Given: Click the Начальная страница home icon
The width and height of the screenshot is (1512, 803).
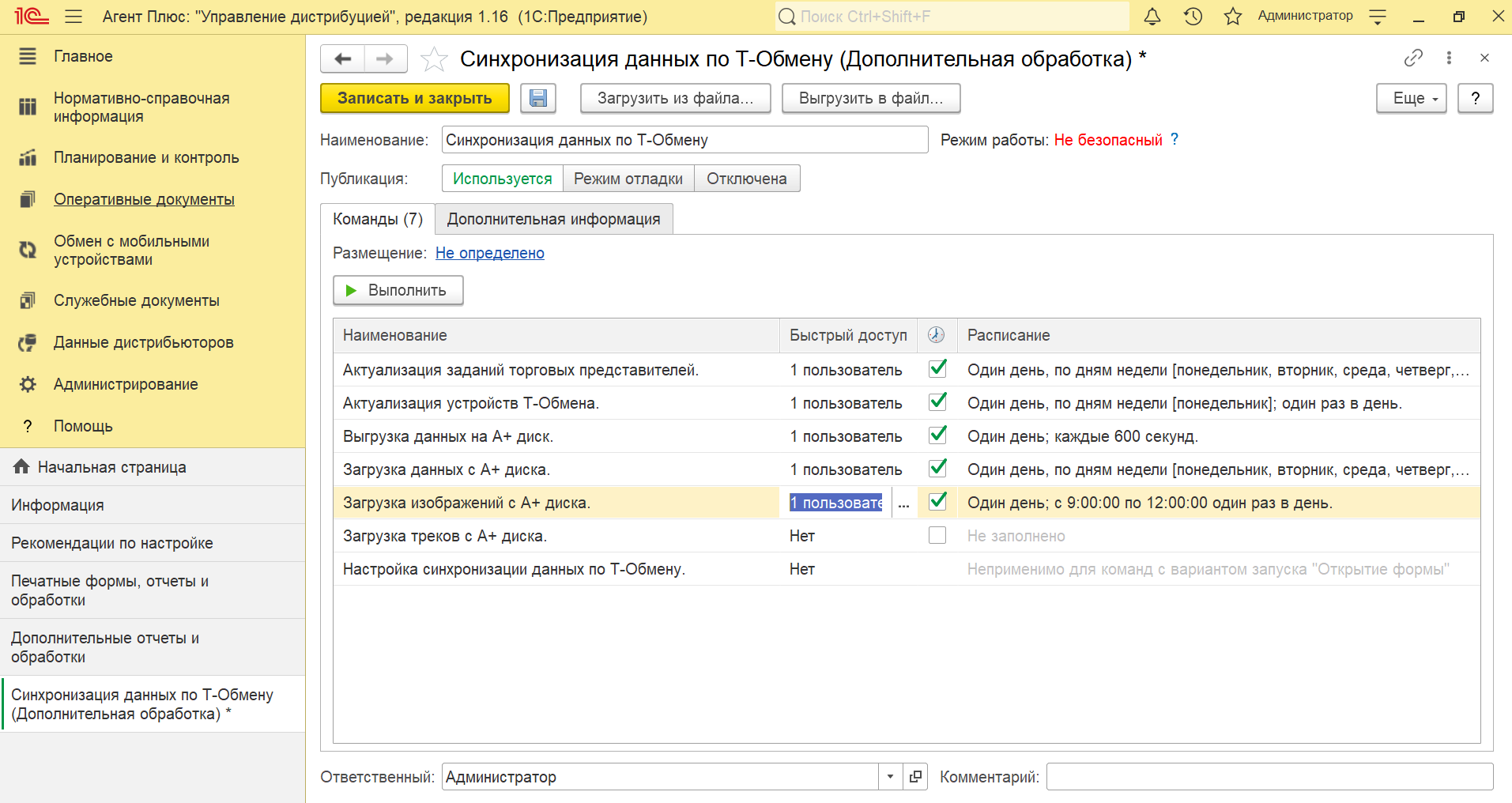Looking at the screenshot, I should point(21,466).
